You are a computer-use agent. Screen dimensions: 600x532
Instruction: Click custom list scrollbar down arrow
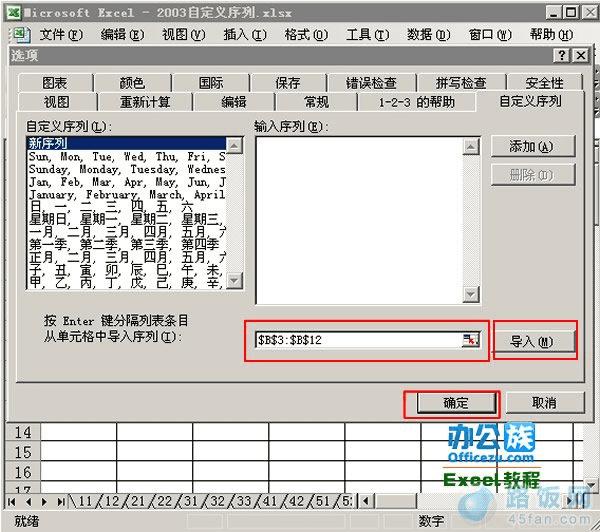(x=234, y=281)
